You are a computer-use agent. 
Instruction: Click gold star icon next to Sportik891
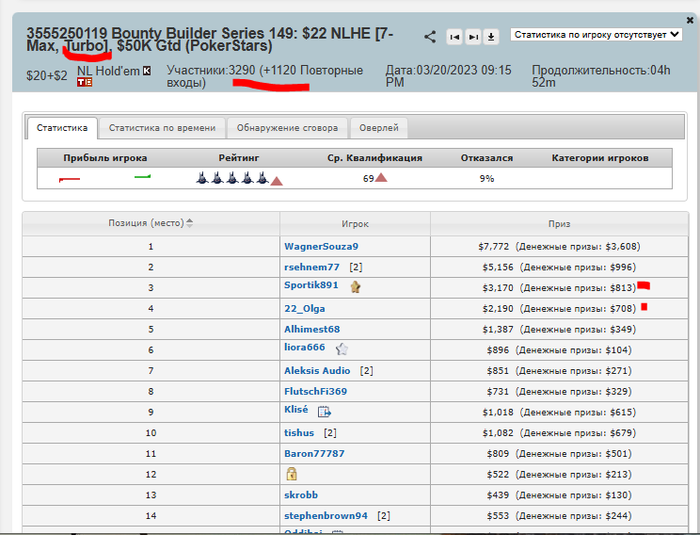(355, 287)
